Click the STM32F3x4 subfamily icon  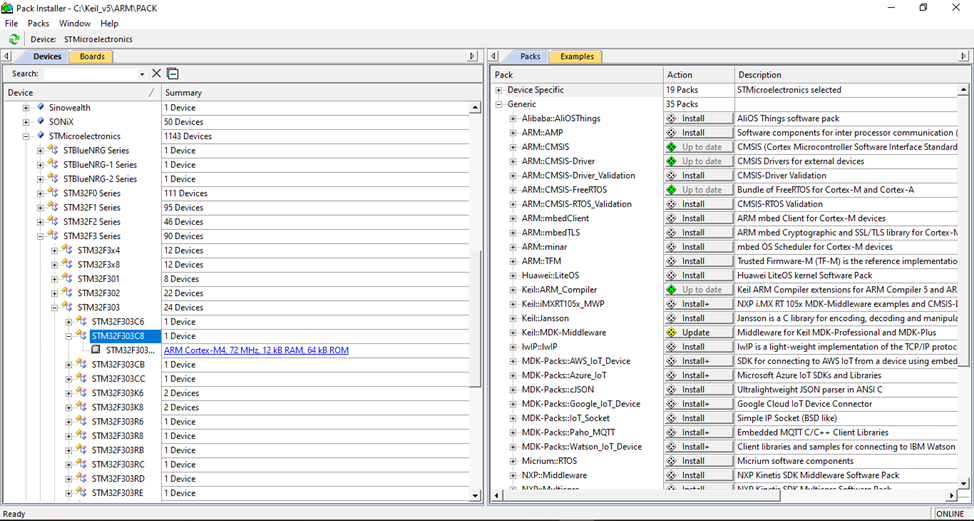[67, 250]
